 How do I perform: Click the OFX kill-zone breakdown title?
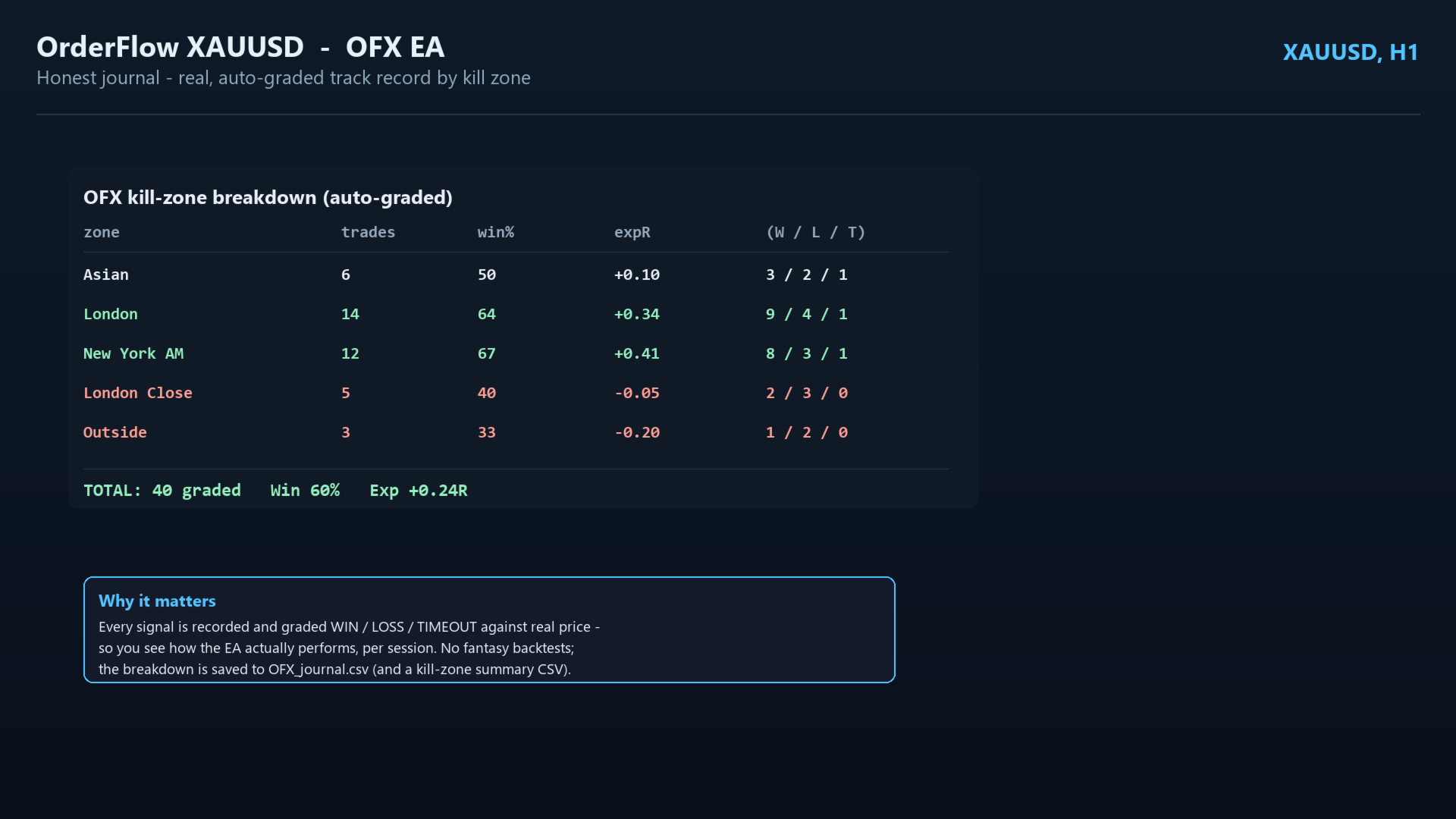coord(268,197)
